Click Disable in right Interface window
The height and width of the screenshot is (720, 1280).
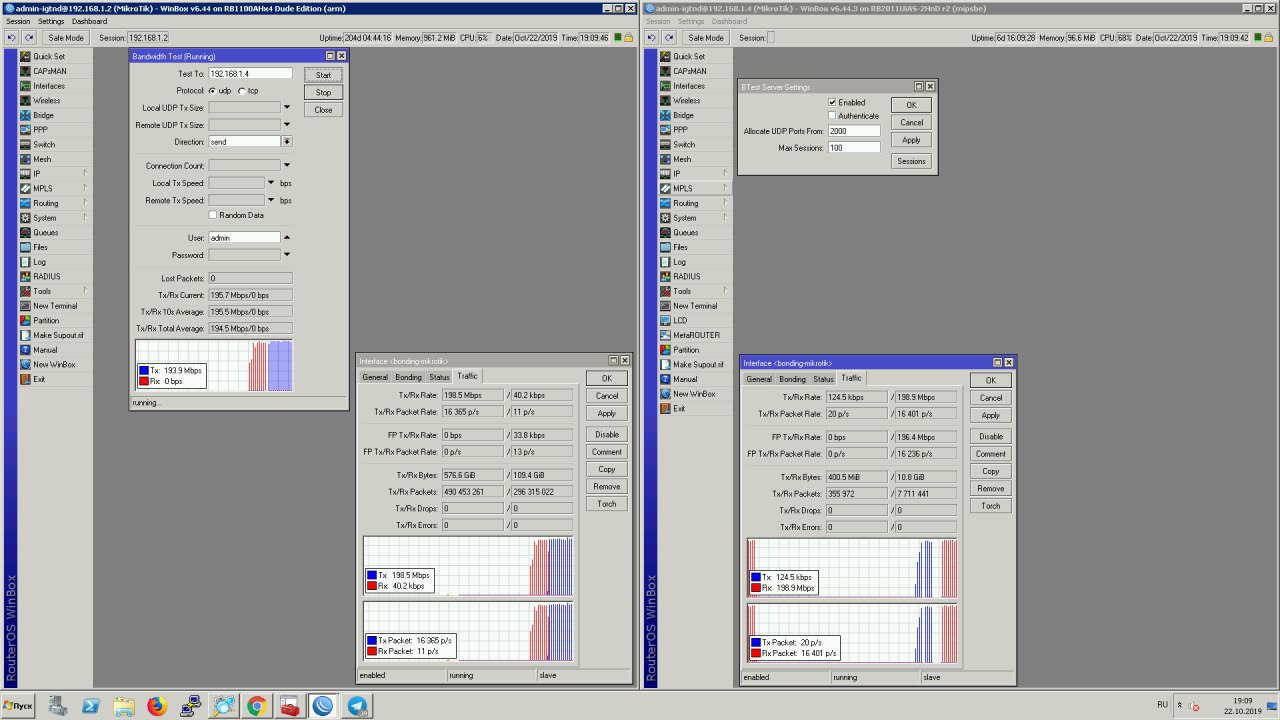(991, 437)
